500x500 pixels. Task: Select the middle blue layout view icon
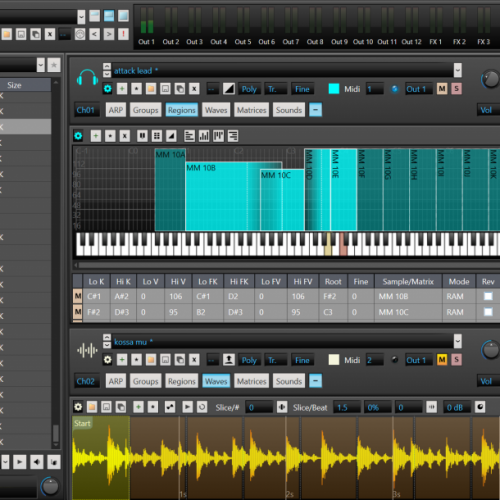point(109,16)
